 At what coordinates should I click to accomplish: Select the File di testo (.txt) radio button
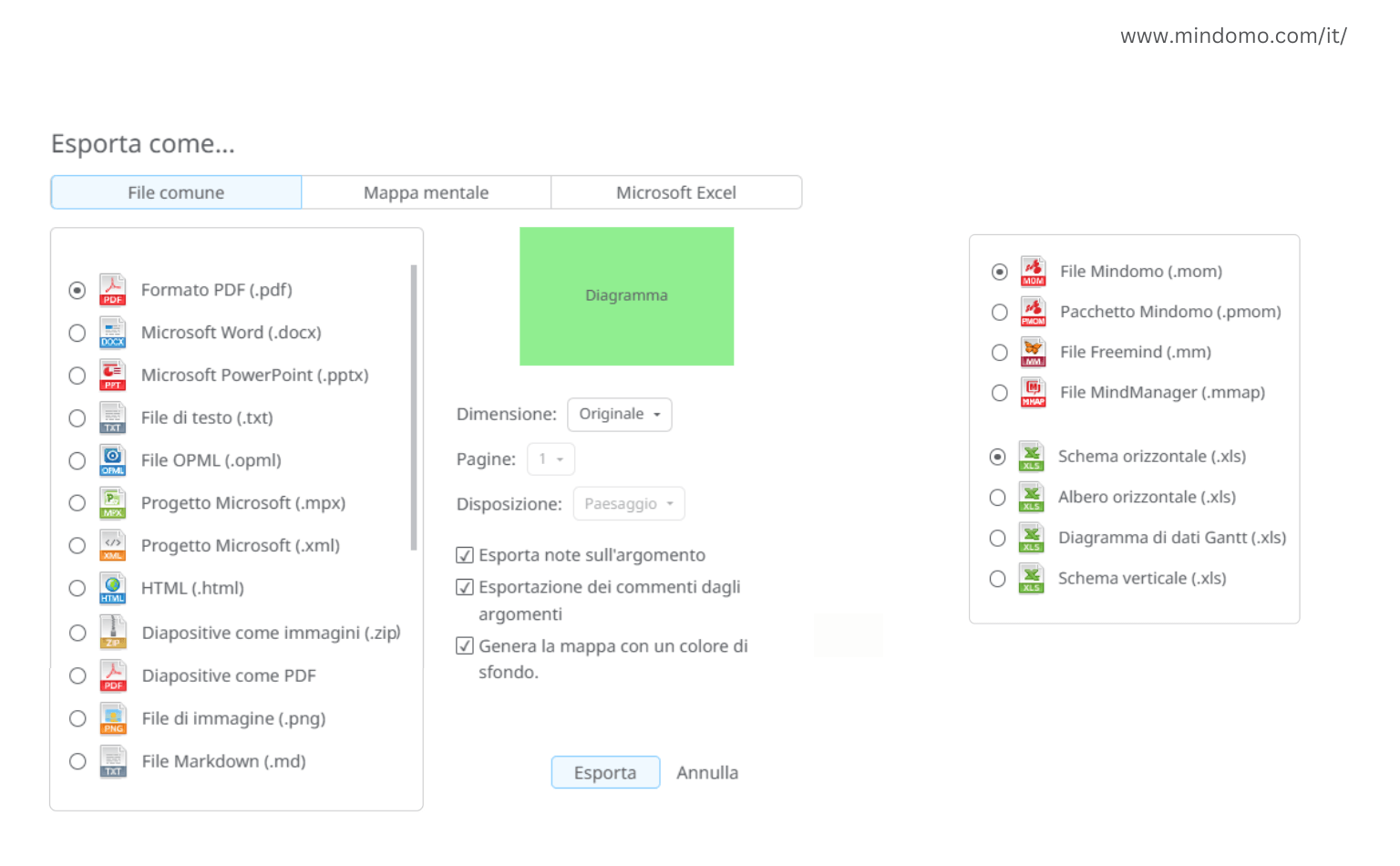pyautogui.click(x=77, y=418)
